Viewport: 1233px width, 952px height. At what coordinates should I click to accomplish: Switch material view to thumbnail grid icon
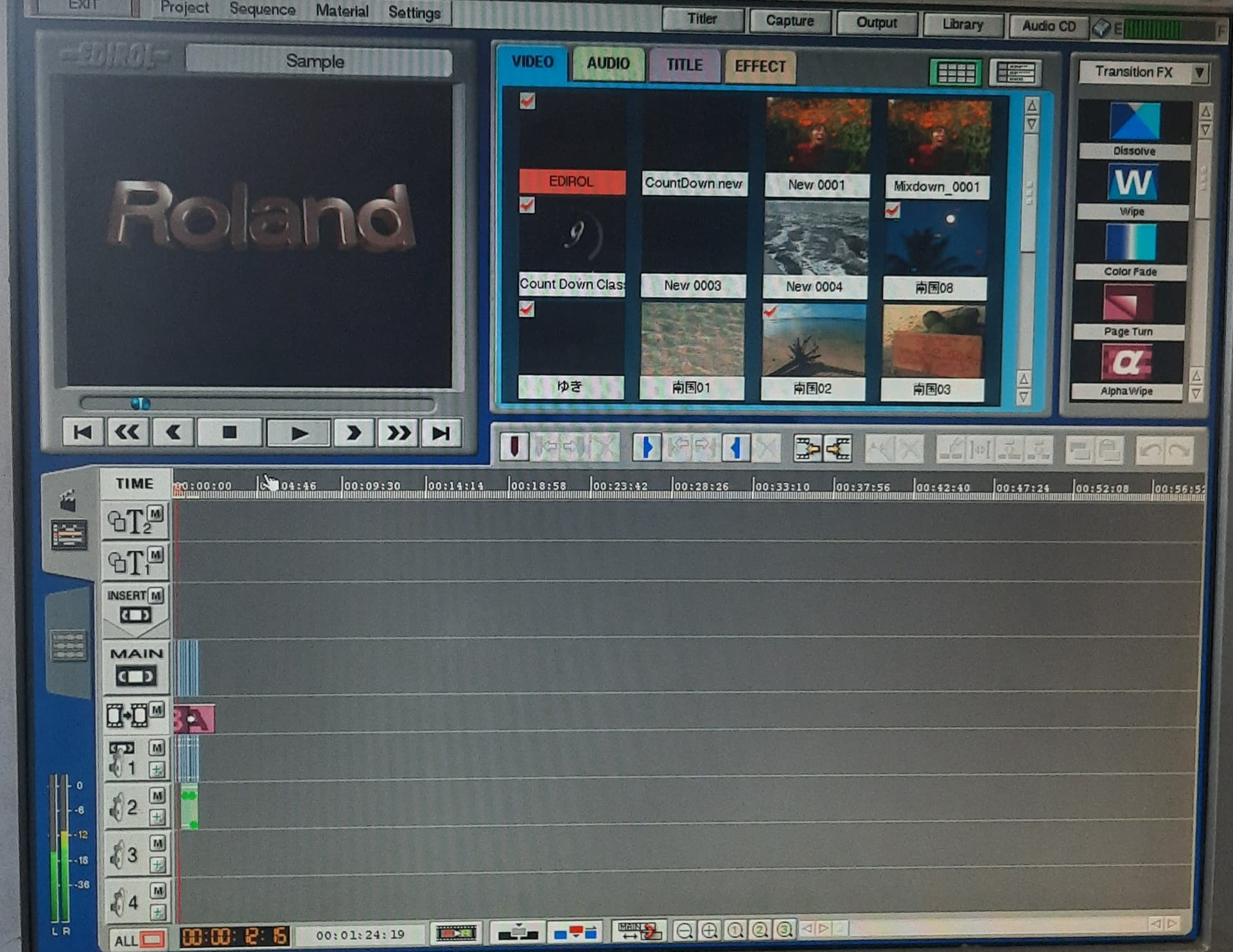(956, 73)
